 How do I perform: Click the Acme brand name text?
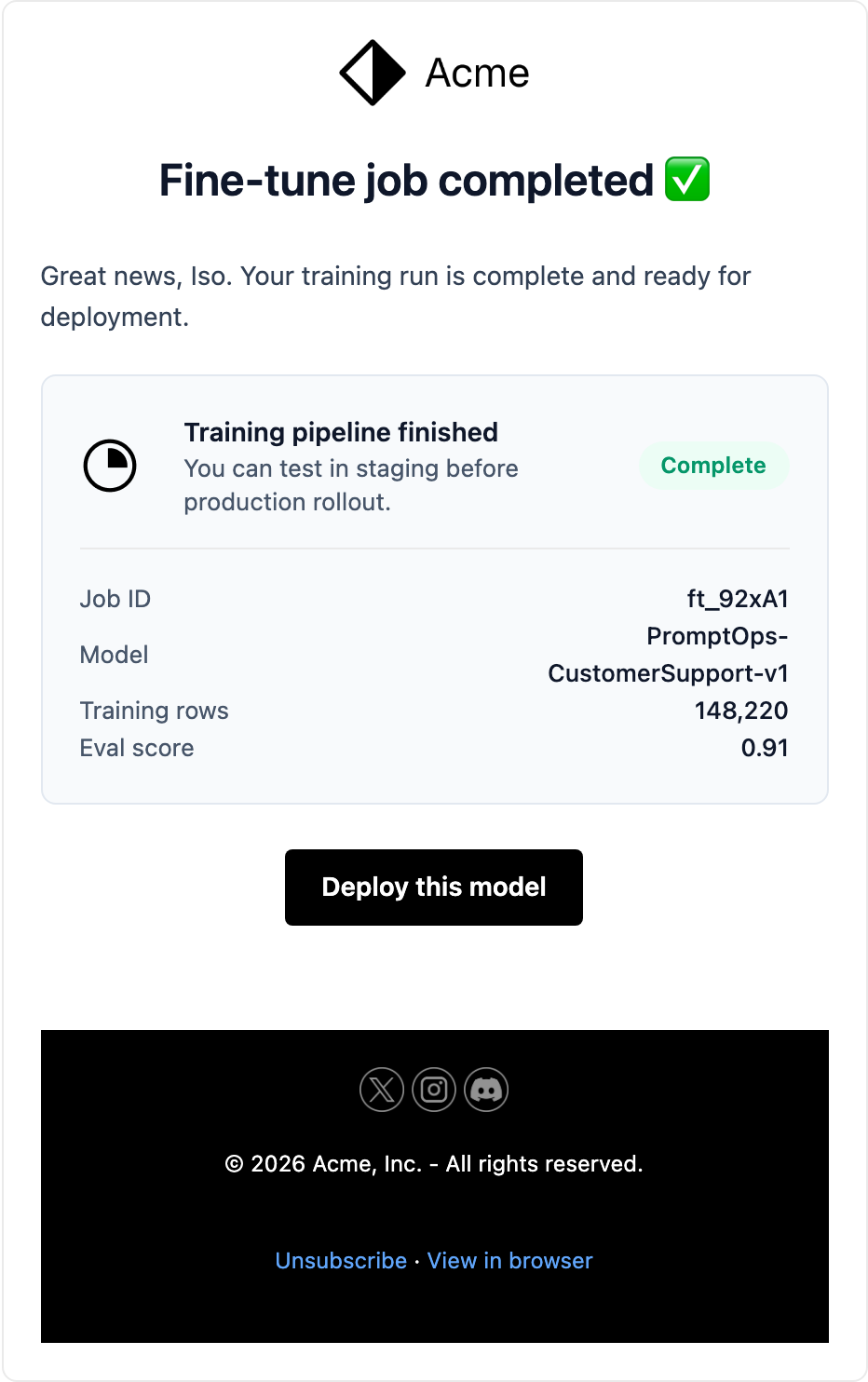(x=477, y=73)
